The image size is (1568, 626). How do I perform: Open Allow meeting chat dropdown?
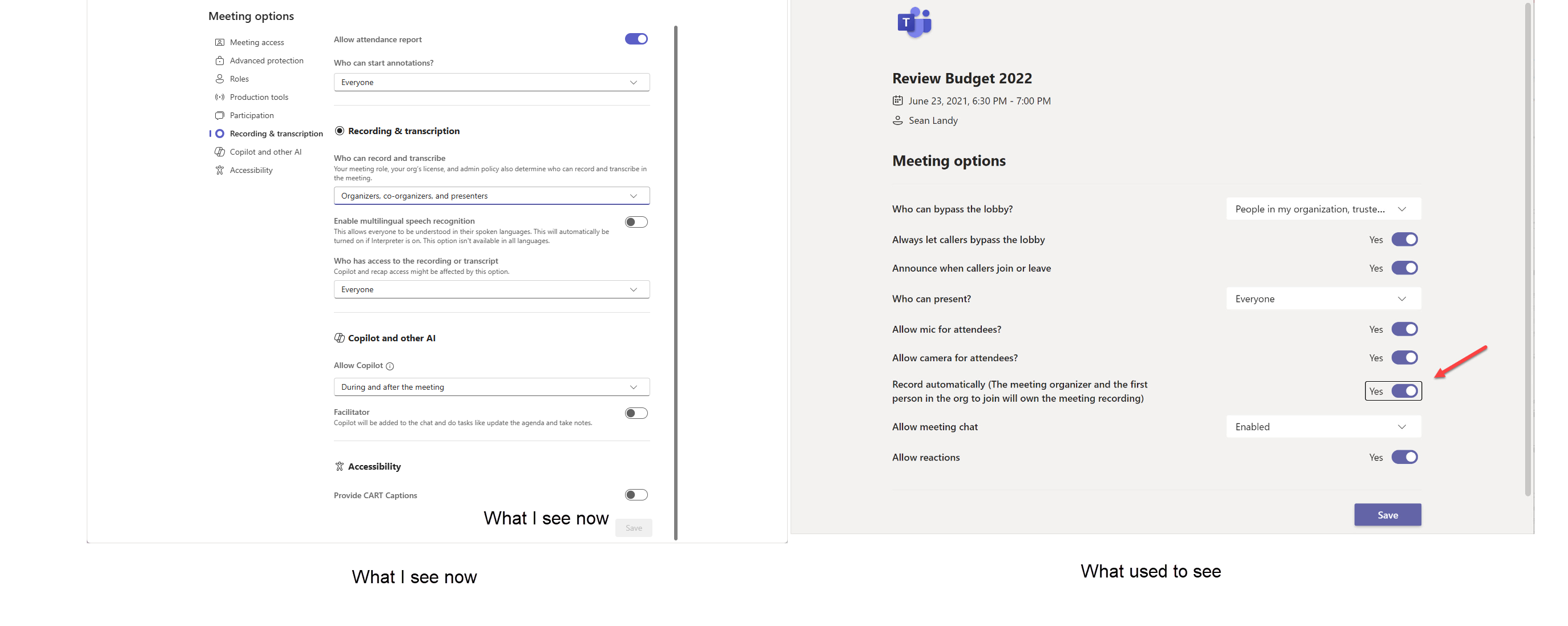(1323, 427)
